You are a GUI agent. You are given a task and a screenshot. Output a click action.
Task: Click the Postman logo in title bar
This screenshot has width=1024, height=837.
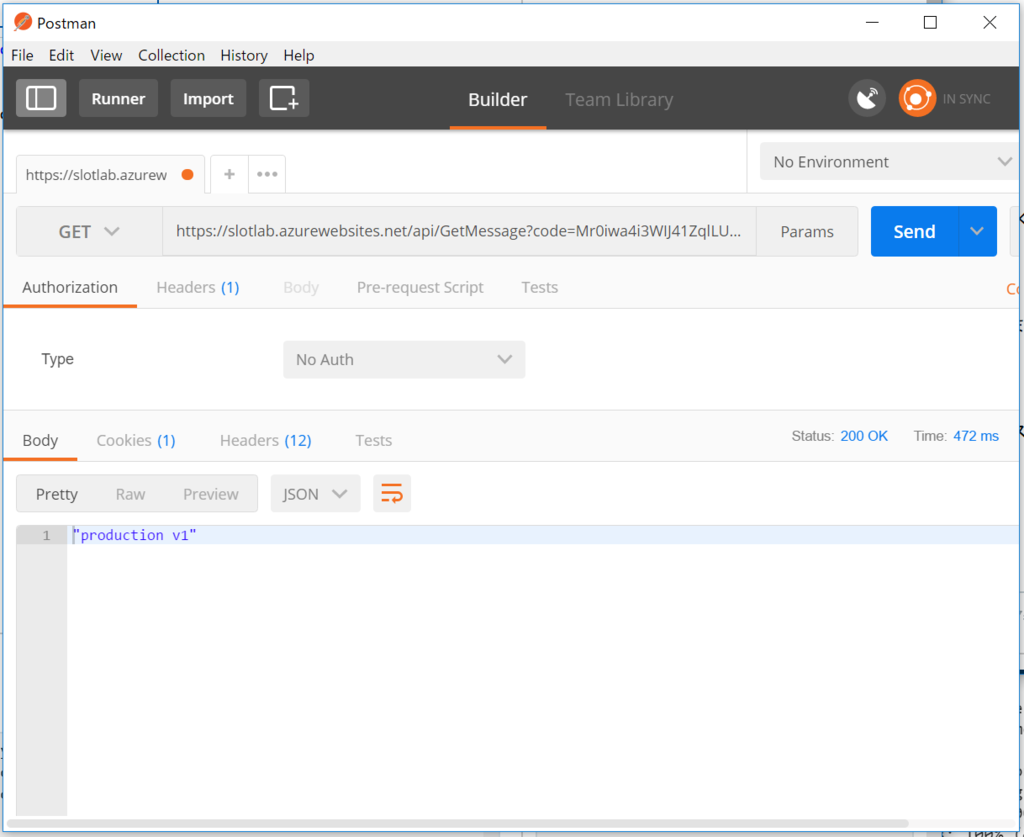23,22
